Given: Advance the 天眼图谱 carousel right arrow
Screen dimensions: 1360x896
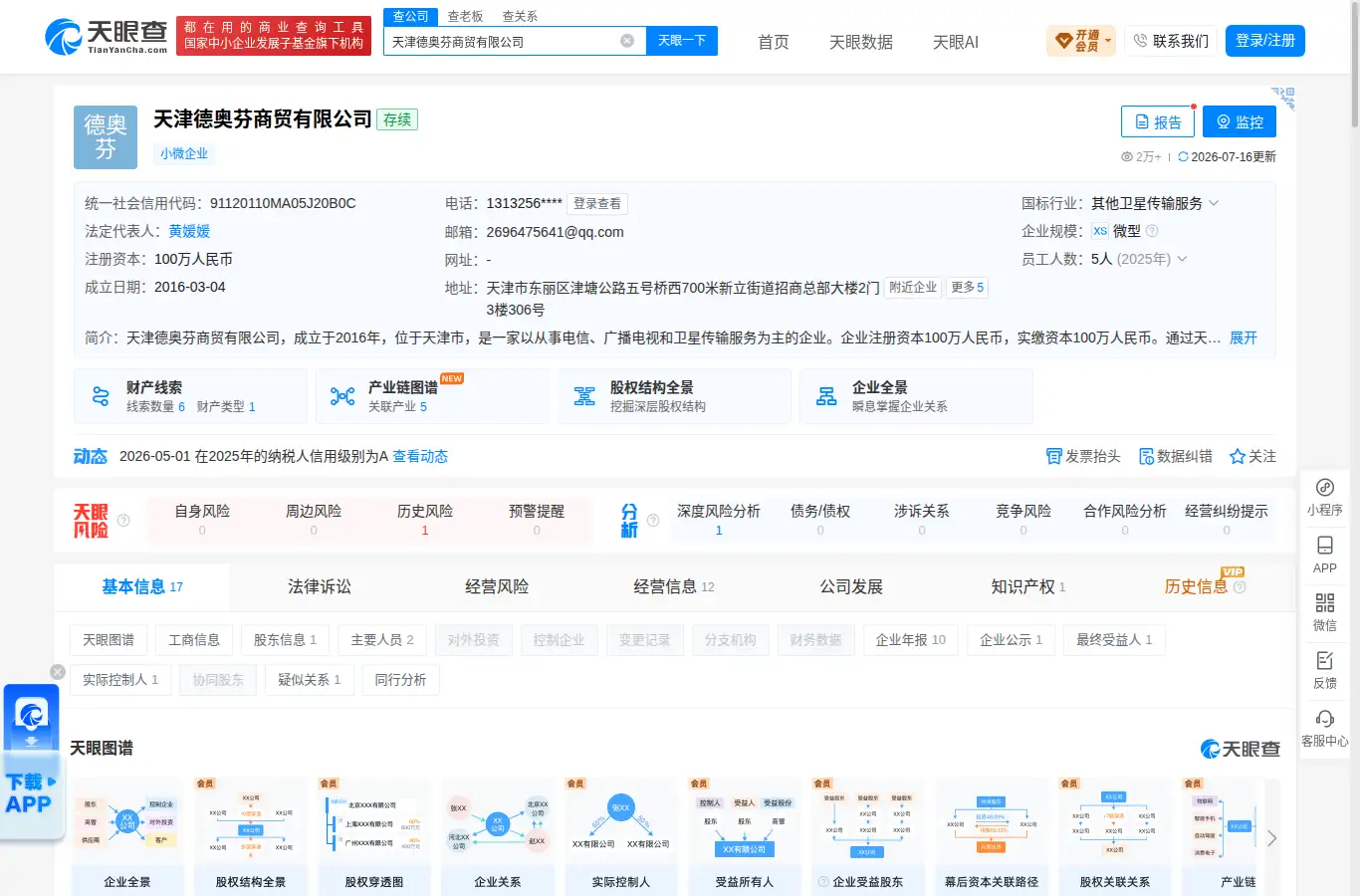Looking at the screenshot, I should tap(1271, 838).
